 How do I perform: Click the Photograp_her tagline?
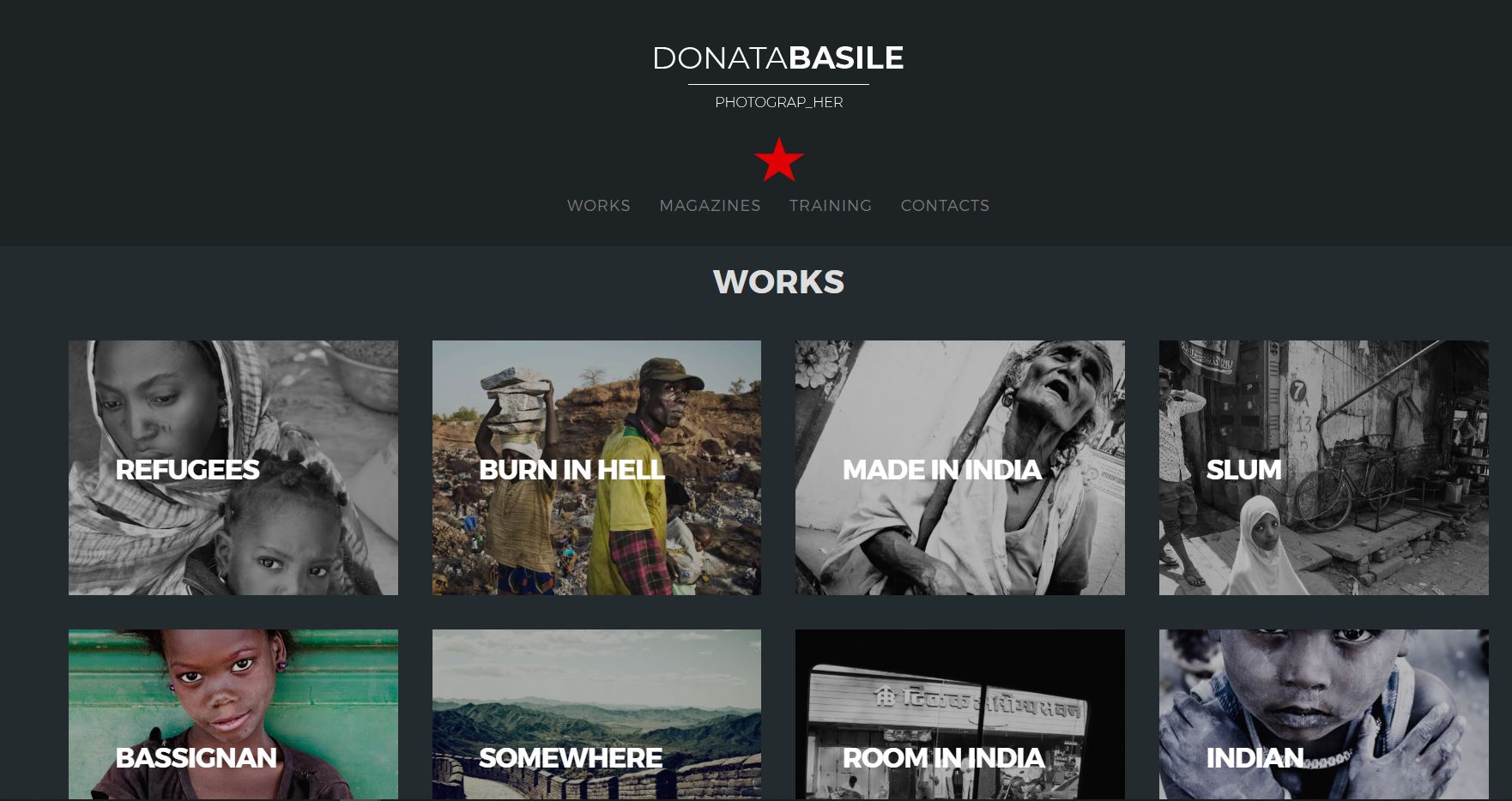tap(778, 102)
